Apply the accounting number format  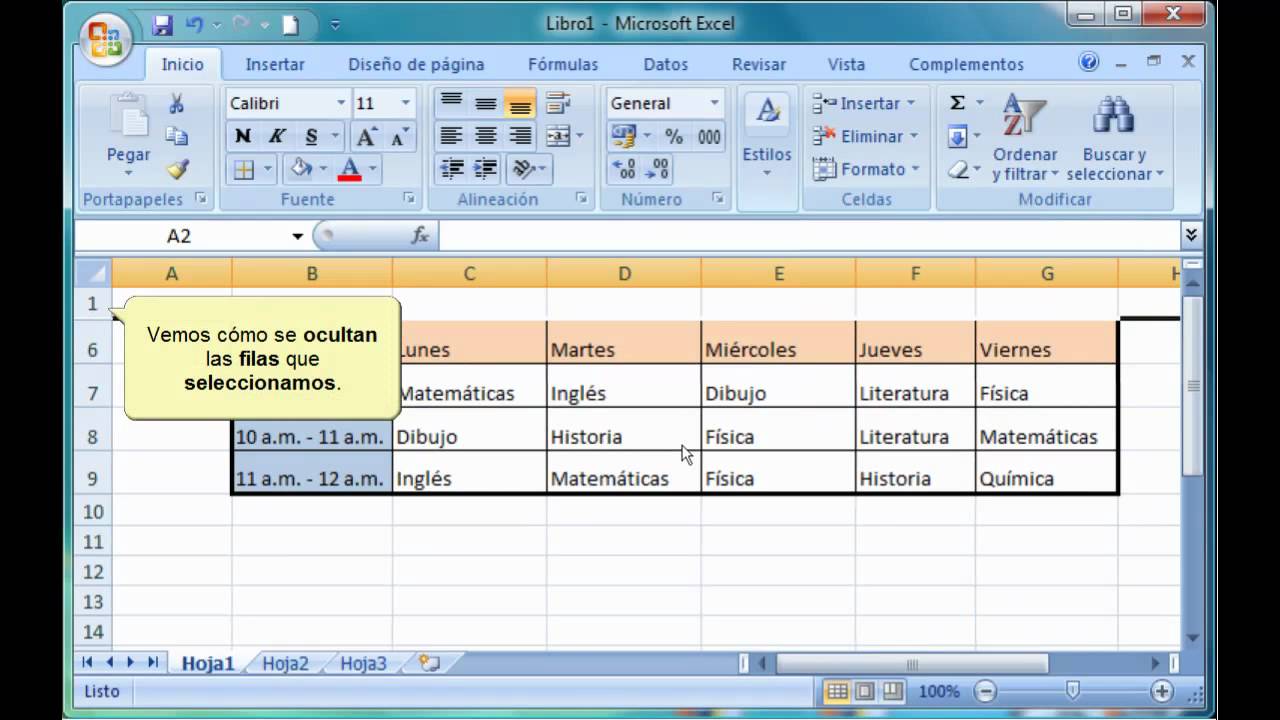[623, 136]
